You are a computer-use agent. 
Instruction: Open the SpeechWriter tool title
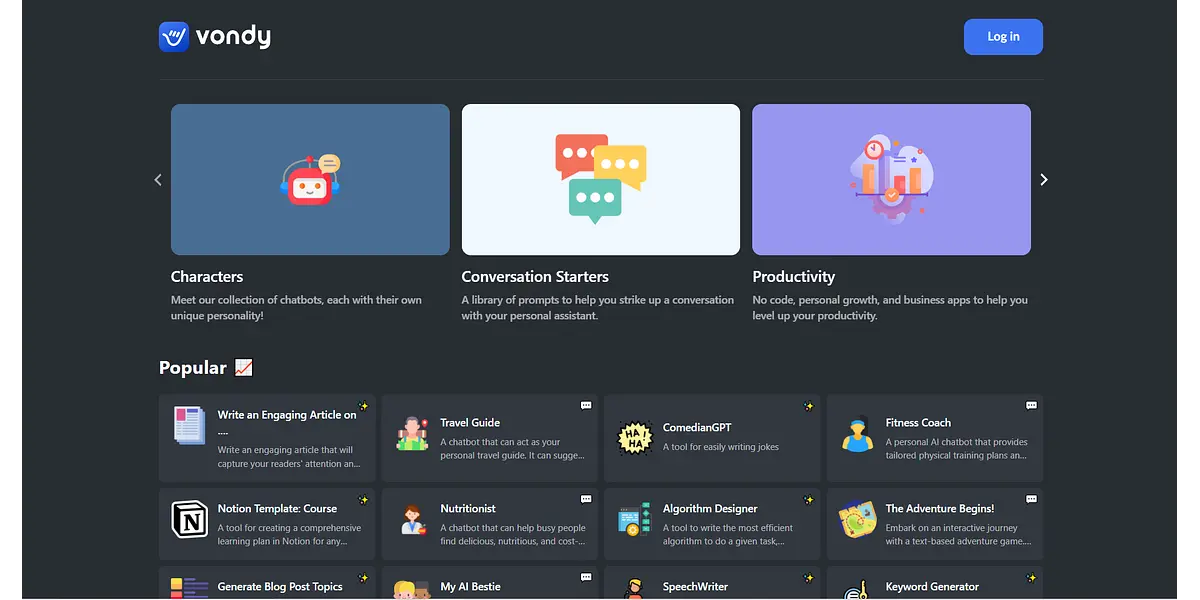(695, 587)
